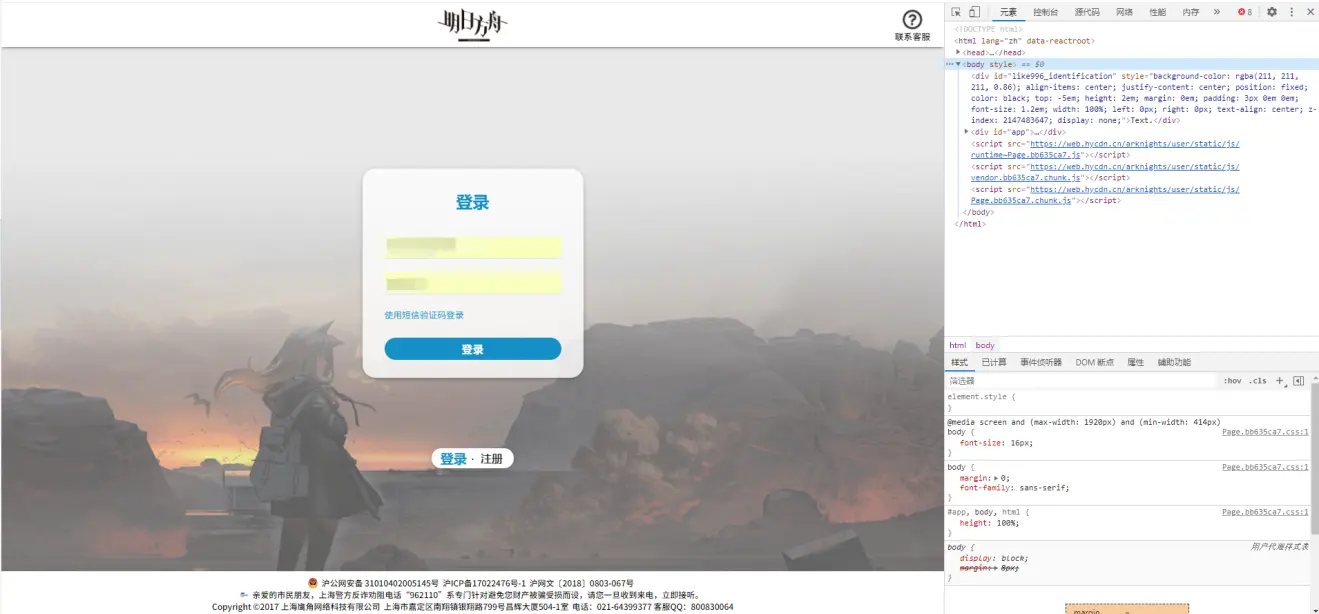This screenshot has height=614, width=1319.
Task: Open DevTools settings gear
Action: pyautogui.click(x=1272, y=12)
